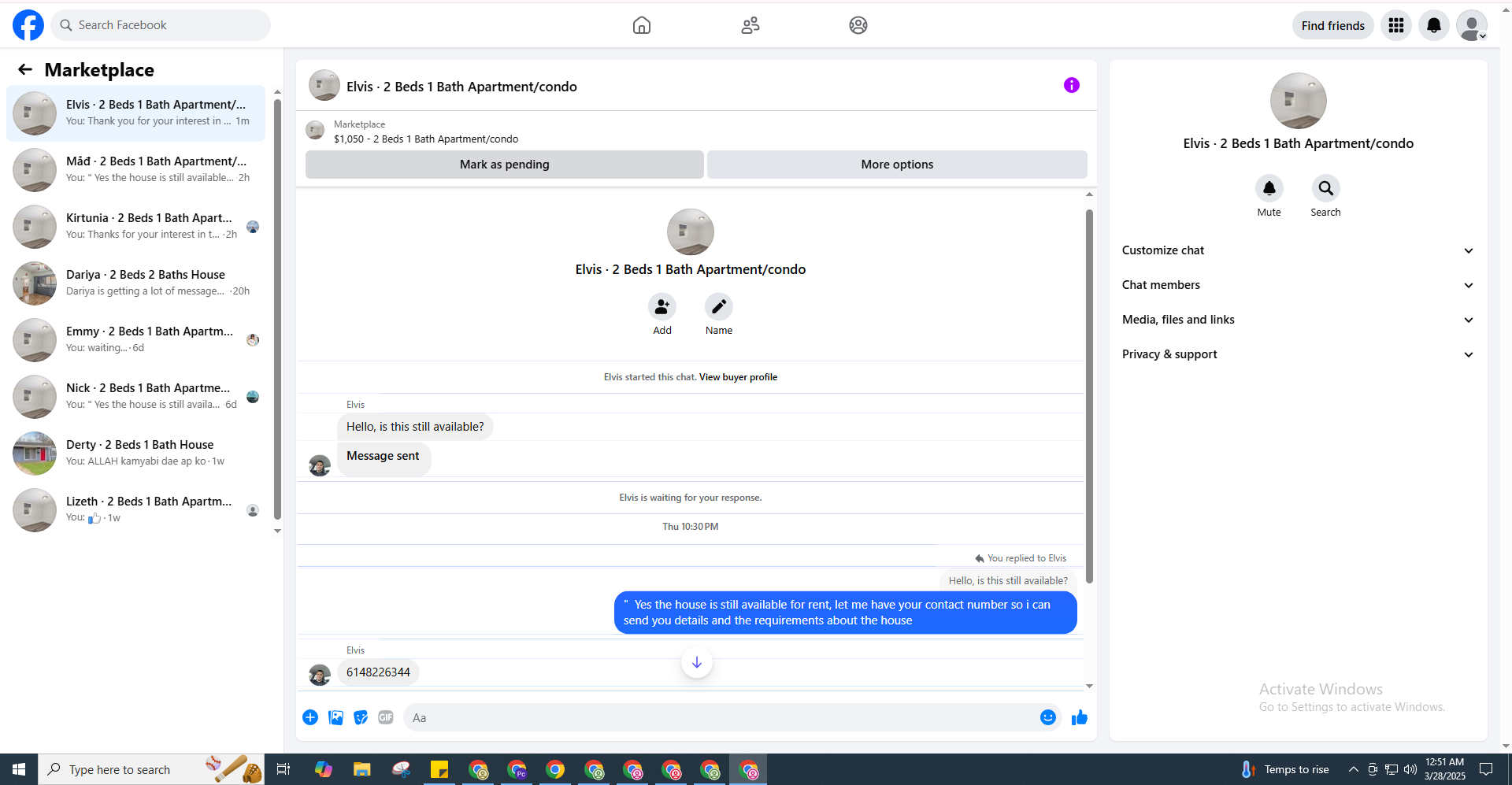Click the chat header listing thumbnail
This screenshot has width=1512, height=785.
pyautogui.click(x=324, y=85)
